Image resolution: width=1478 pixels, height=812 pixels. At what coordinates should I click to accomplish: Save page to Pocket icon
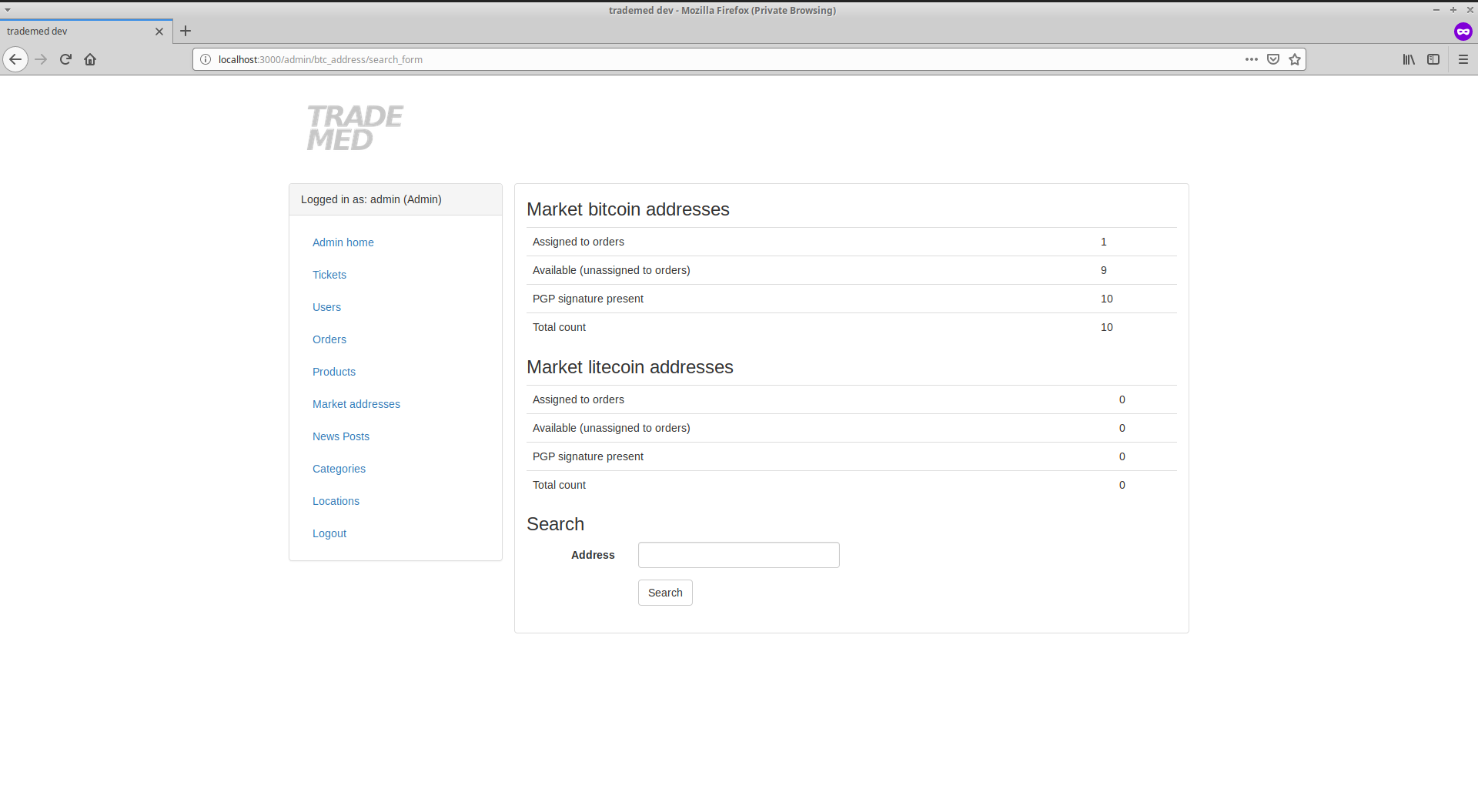click(x=1273, y=59)
